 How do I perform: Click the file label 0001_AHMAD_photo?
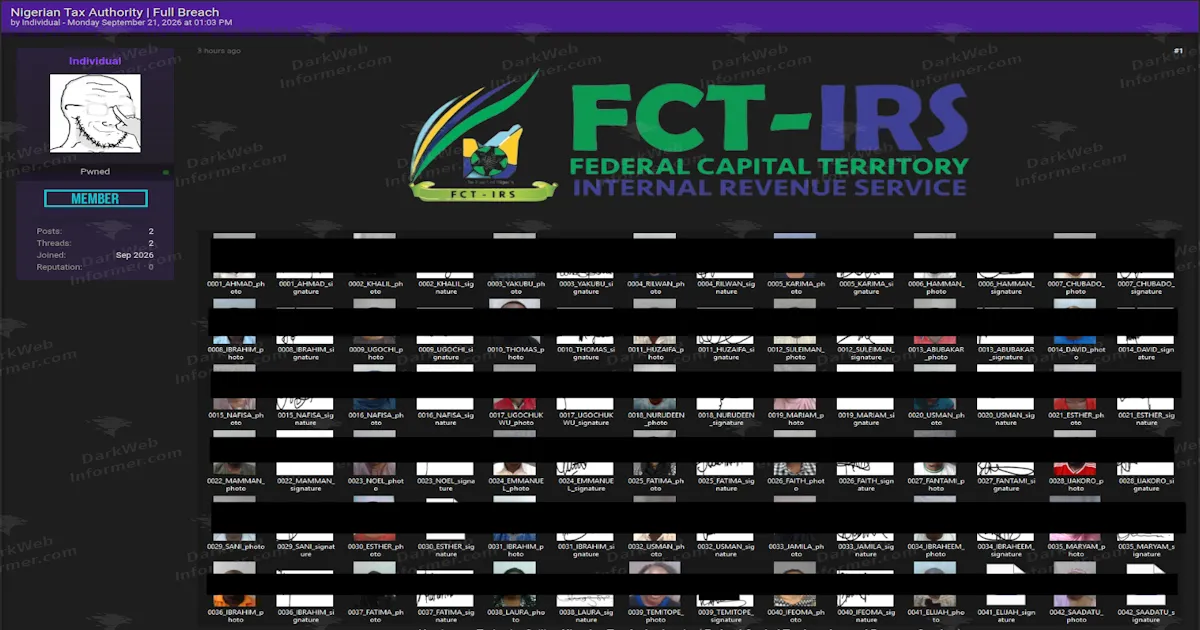coord(236,288)
